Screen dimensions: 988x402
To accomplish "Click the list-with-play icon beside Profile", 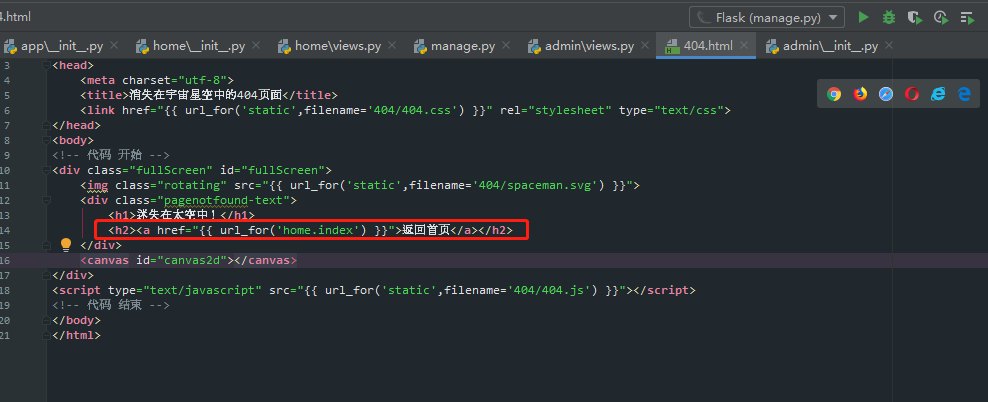I will pyautogui.click(x=967, y=17).
